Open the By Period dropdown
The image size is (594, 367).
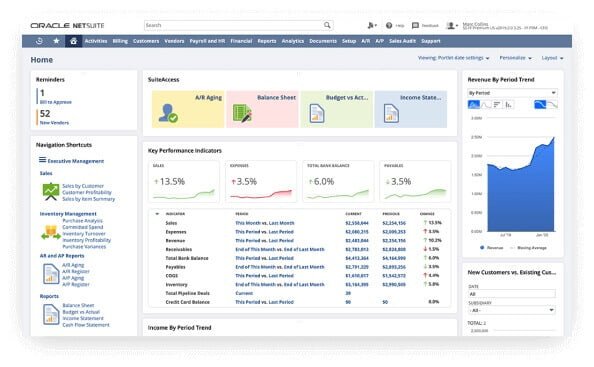pyautogui.click(x=512, y=93)
